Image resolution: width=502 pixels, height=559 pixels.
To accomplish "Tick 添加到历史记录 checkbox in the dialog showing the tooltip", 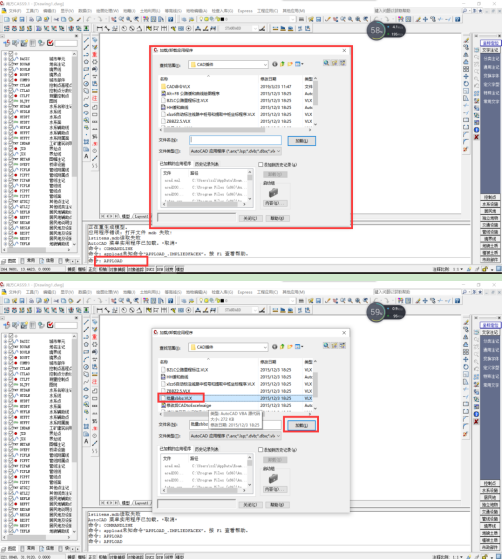I will point(261,450).
